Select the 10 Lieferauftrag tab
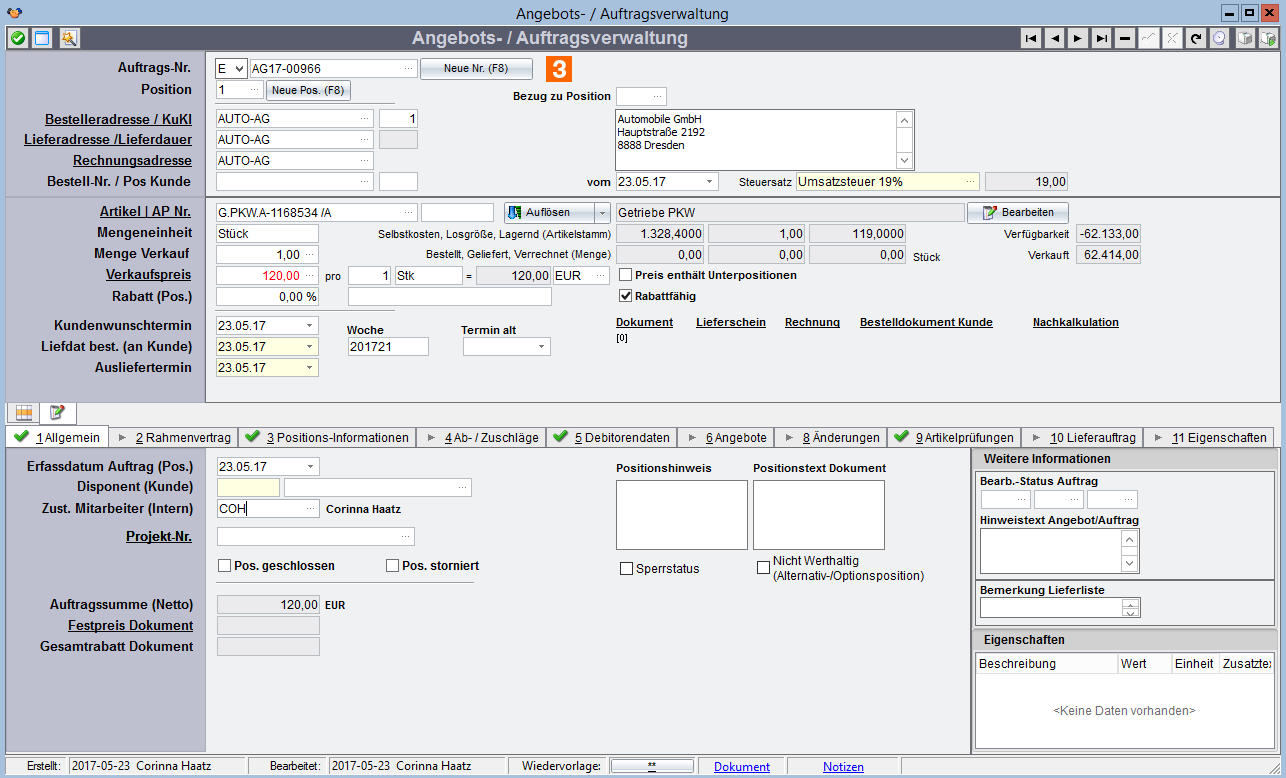 tap(1083, 437)
